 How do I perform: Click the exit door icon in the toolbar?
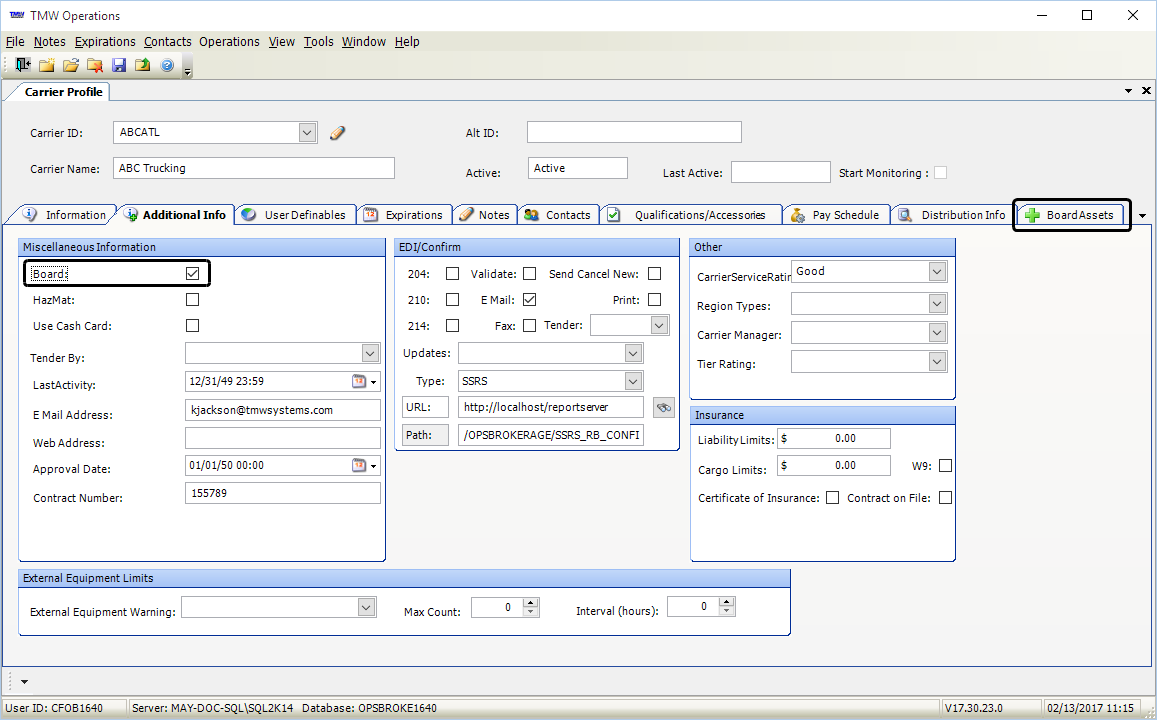[x=22, y=64]
